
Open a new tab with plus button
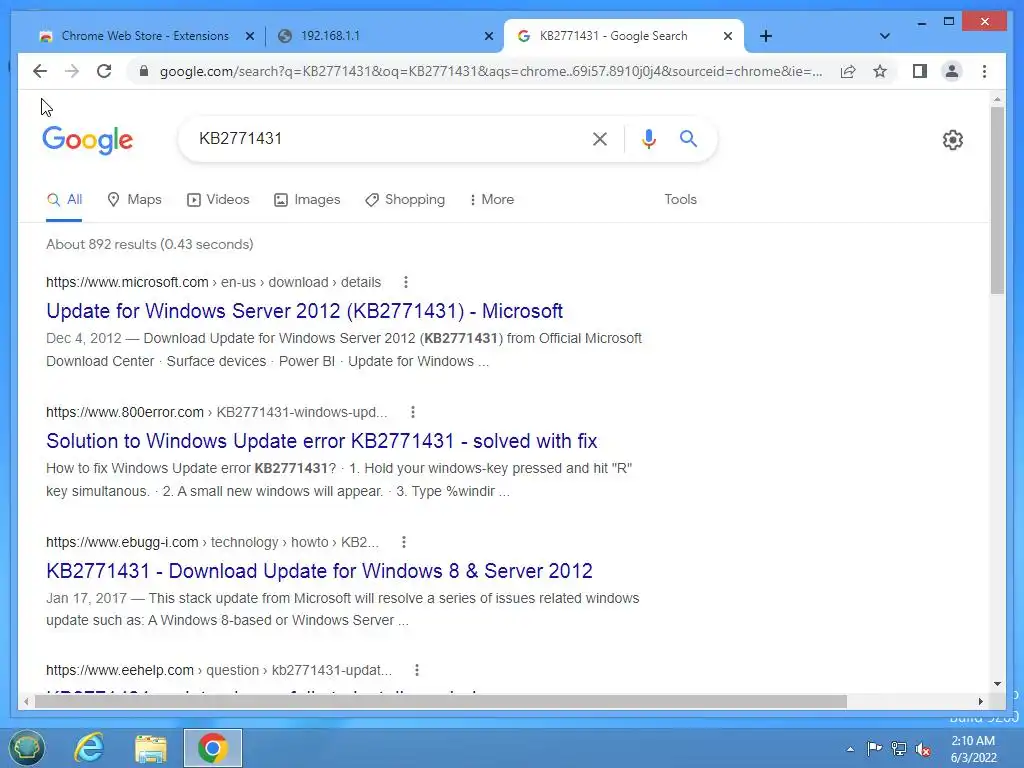pos(766,36)
